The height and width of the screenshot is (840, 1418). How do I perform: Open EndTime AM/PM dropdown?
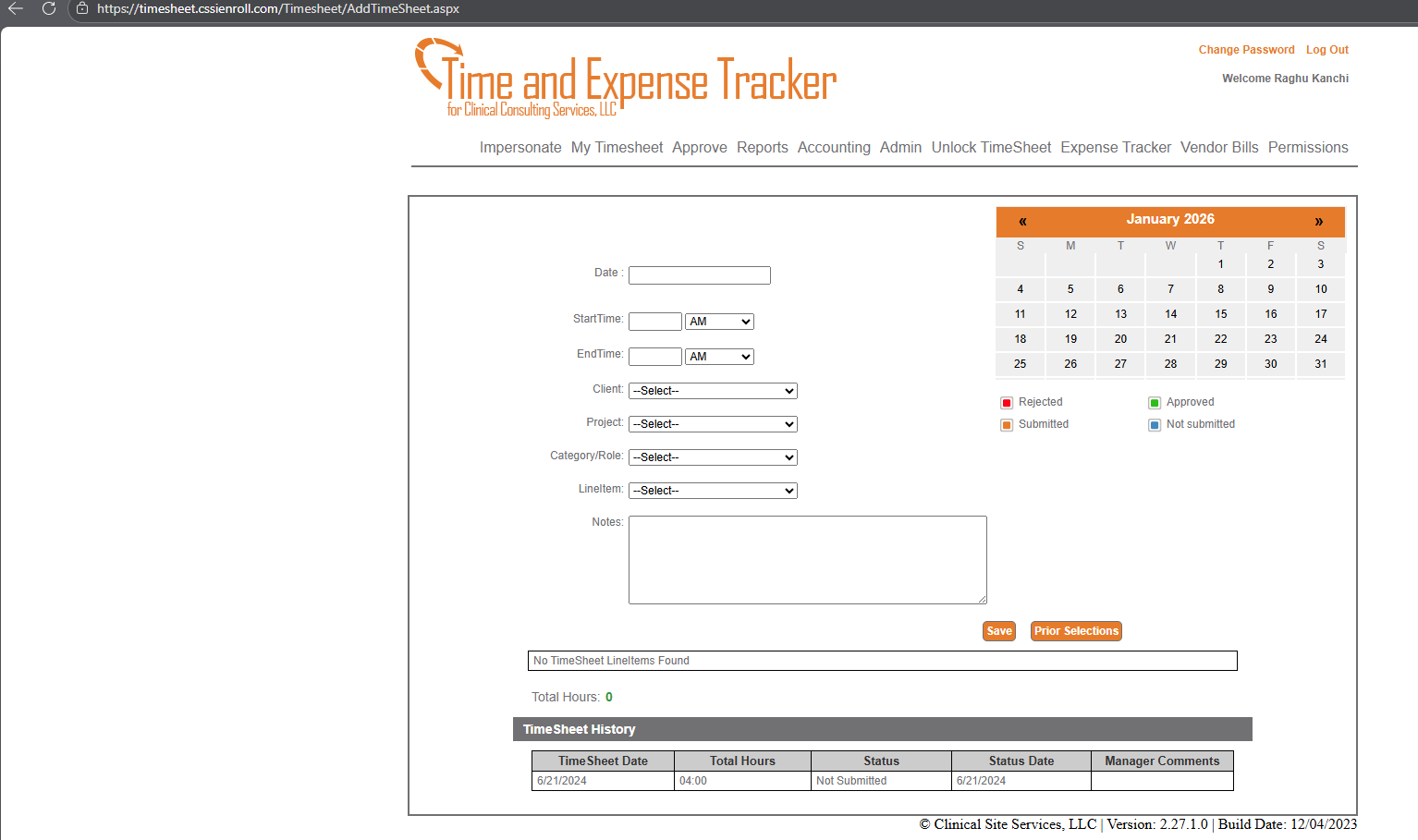719,357
